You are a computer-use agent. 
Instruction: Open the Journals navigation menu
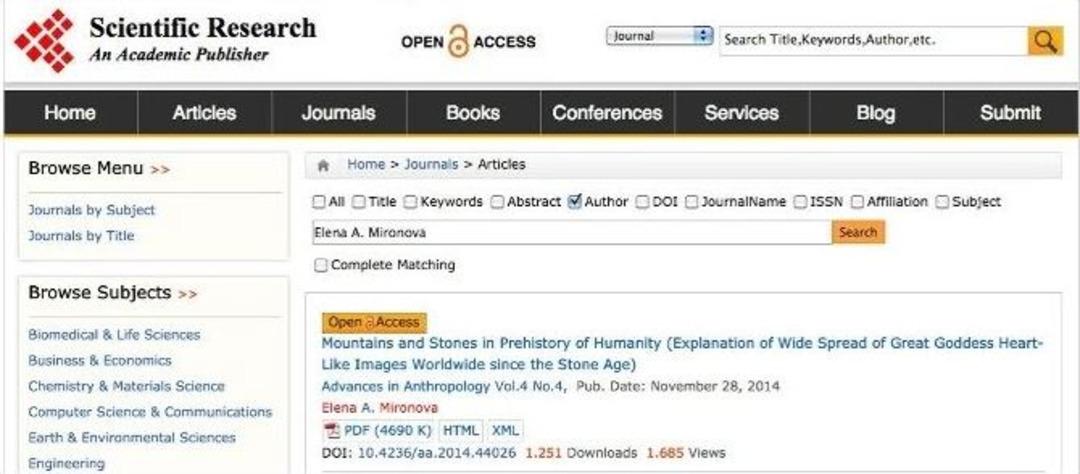click(338, 113)
